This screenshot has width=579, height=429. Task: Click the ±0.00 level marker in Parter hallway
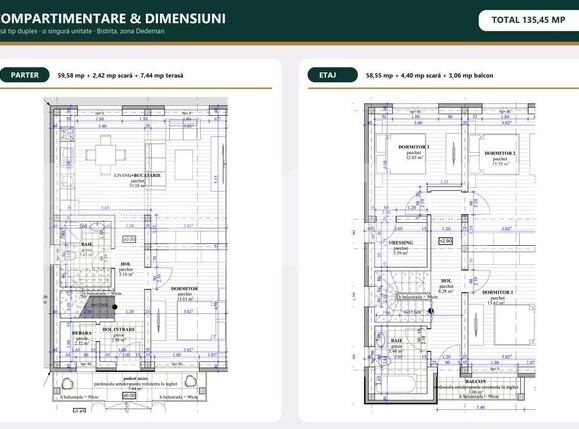click(129, 239)
